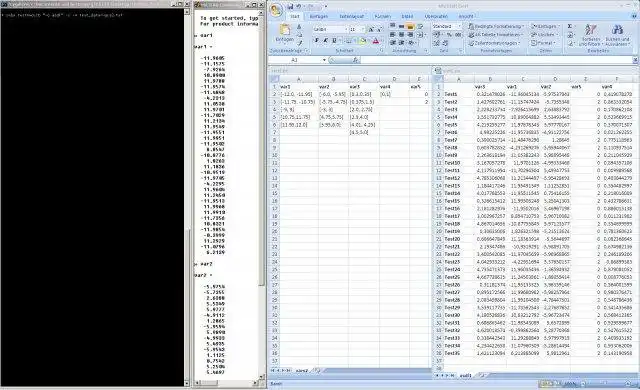This screenshot has width=640, height=390.
Task: Open the Formeln ribbon tab
Action: (x=383, y=16)
